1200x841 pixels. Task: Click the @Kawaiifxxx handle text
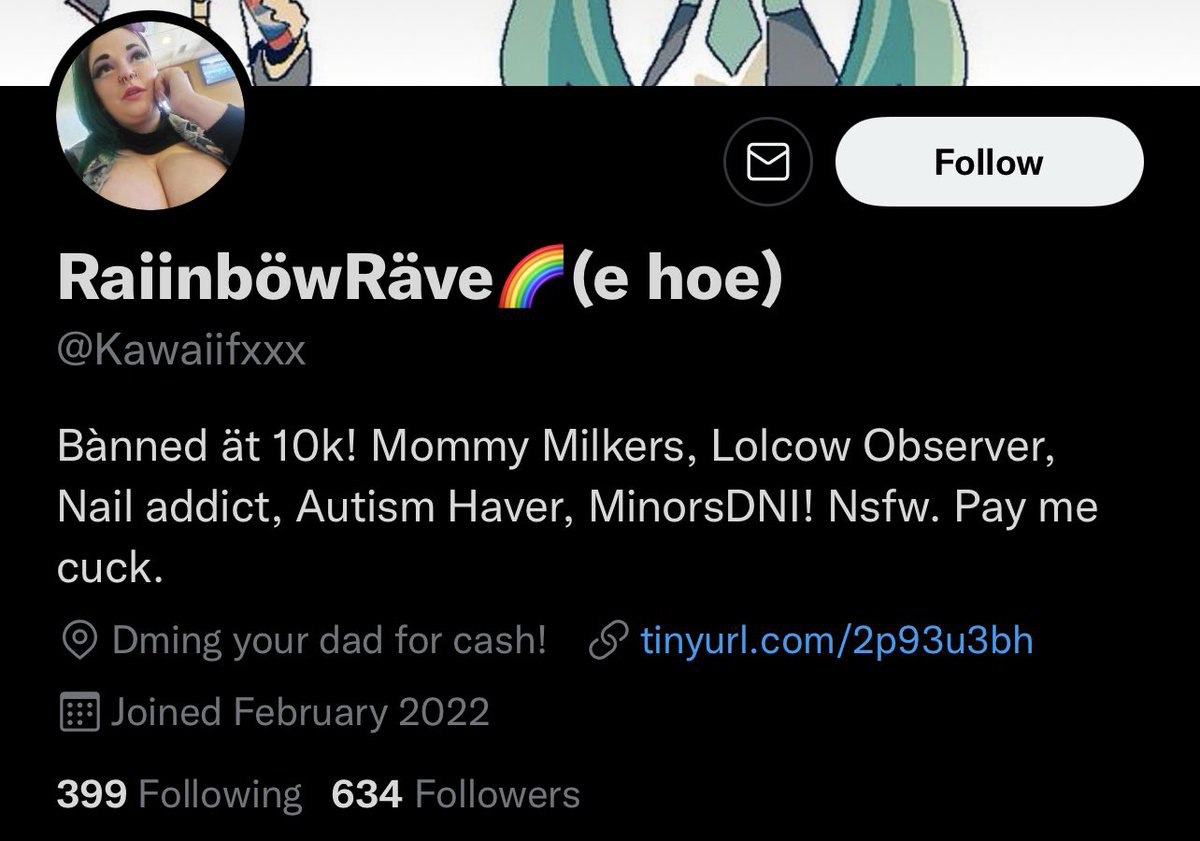click(182, 352)
